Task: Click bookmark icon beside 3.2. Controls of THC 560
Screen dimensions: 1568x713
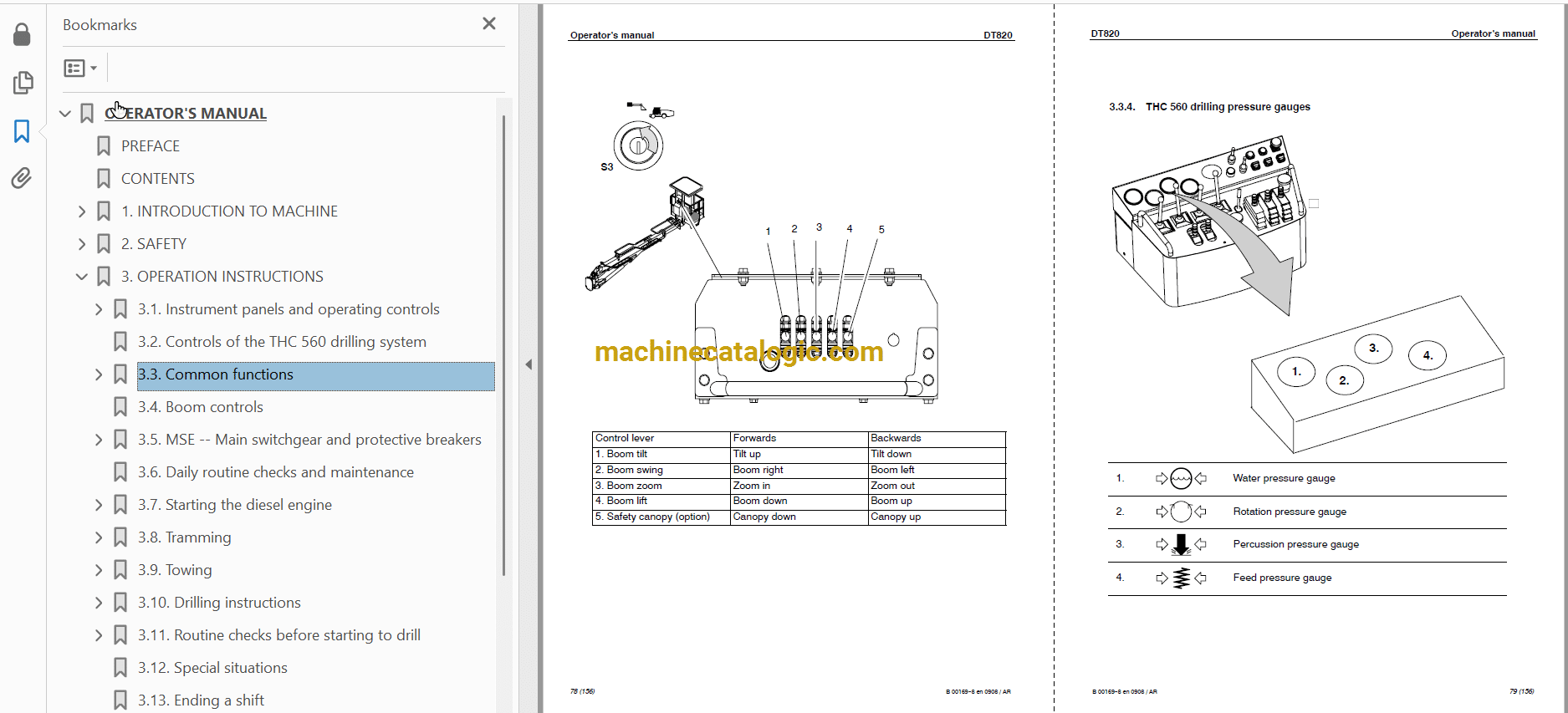Action: (x=120, y=342)
